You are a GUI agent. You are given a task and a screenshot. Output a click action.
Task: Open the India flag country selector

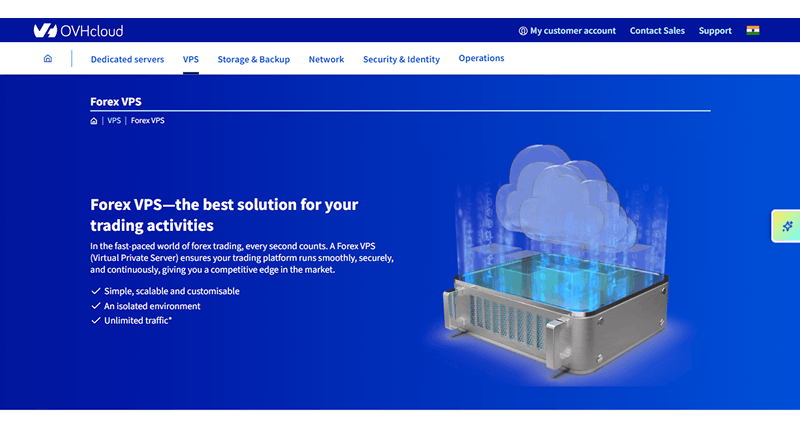[x=753, y=31]
